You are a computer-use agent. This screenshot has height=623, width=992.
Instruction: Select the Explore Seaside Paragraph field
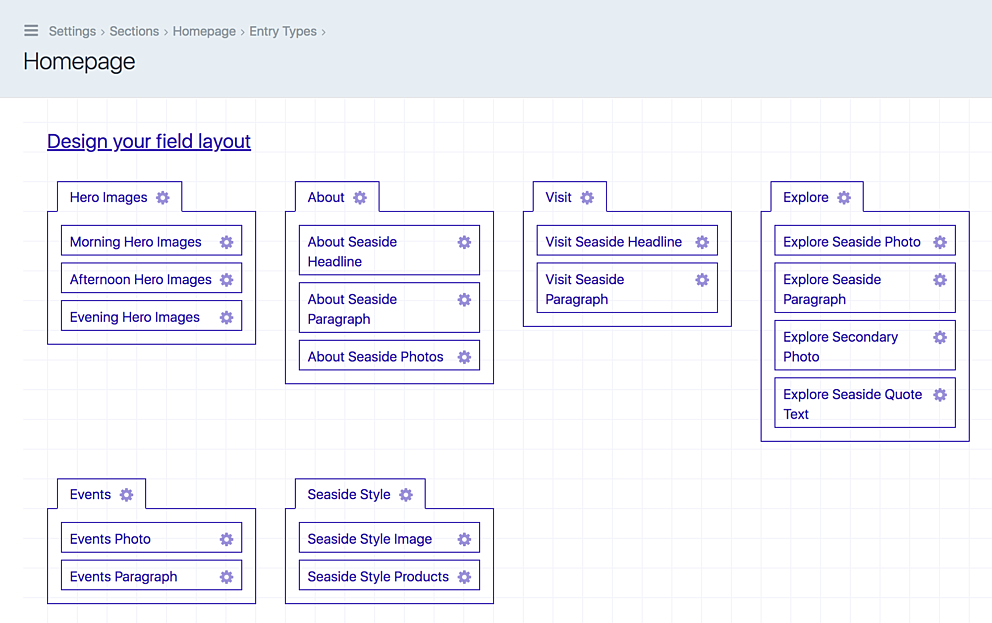(865, 288)
